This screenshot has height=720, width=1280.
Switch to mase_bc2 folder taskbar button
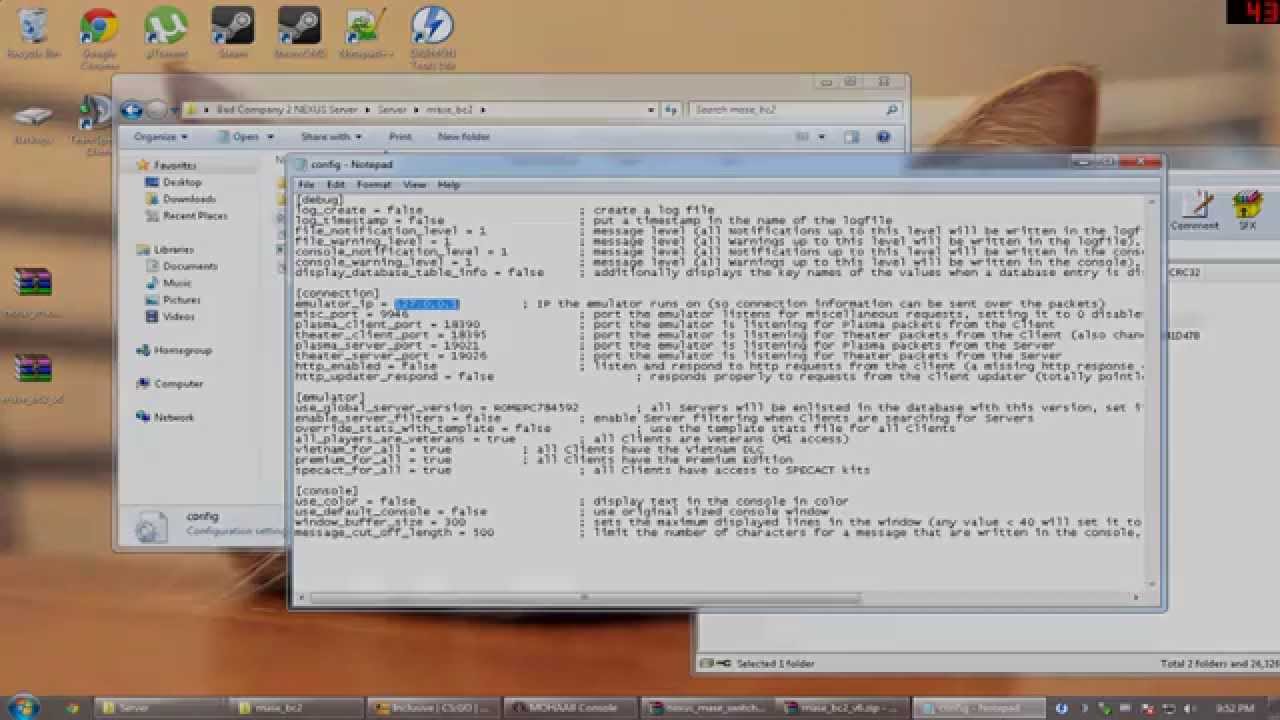(297, 708)
